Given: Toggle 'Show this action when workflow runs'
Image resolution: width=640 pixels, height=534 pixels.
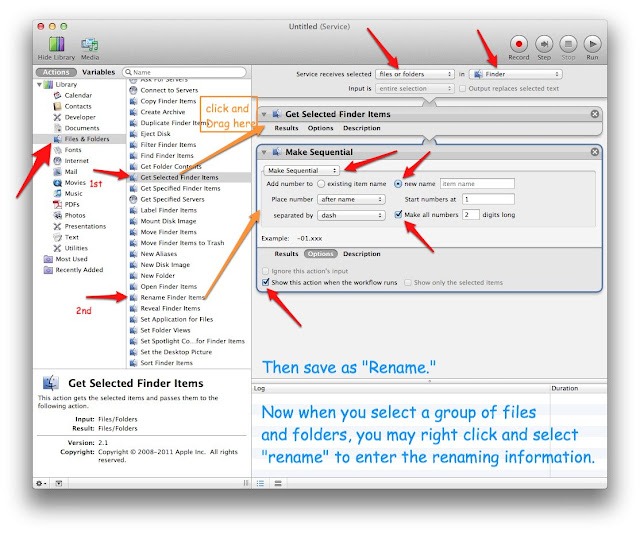Looking at the screenshot, I should (x=266, y=282).
